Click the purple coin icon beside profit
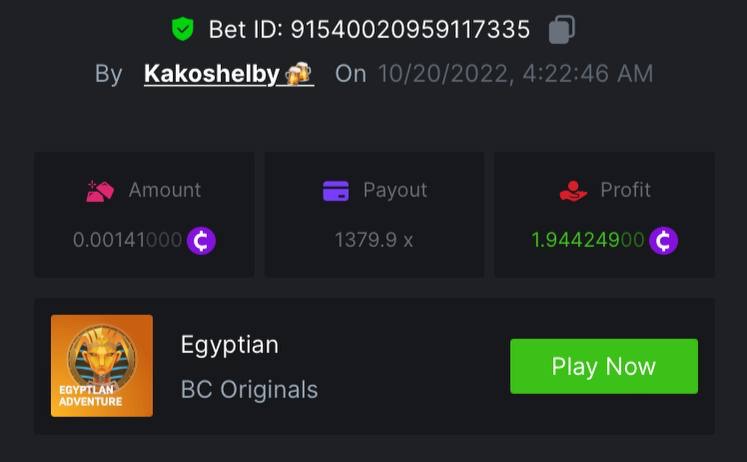This screenshot has height=462, width=747. 663,240
